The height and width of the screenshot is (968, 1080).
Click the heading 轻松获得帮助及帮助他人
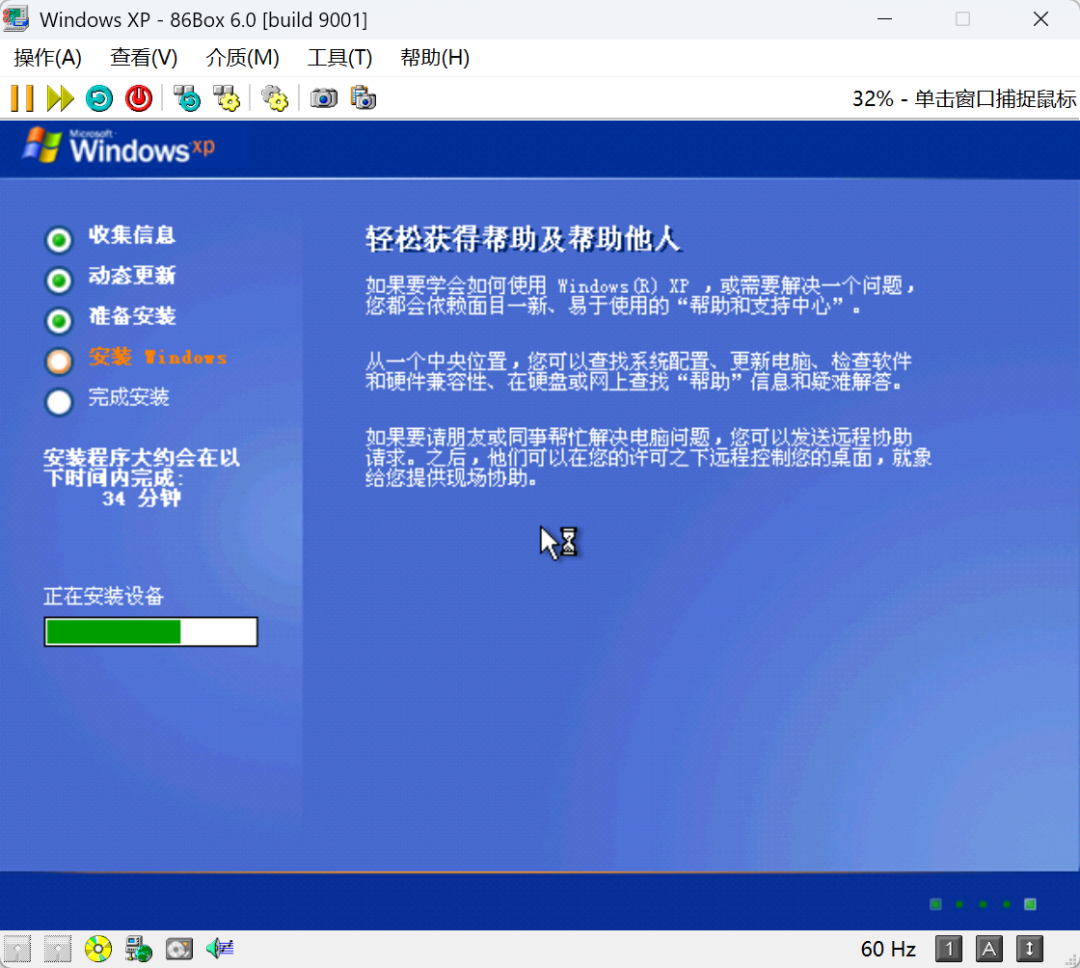pyautogui.click(x=523, y=239)
